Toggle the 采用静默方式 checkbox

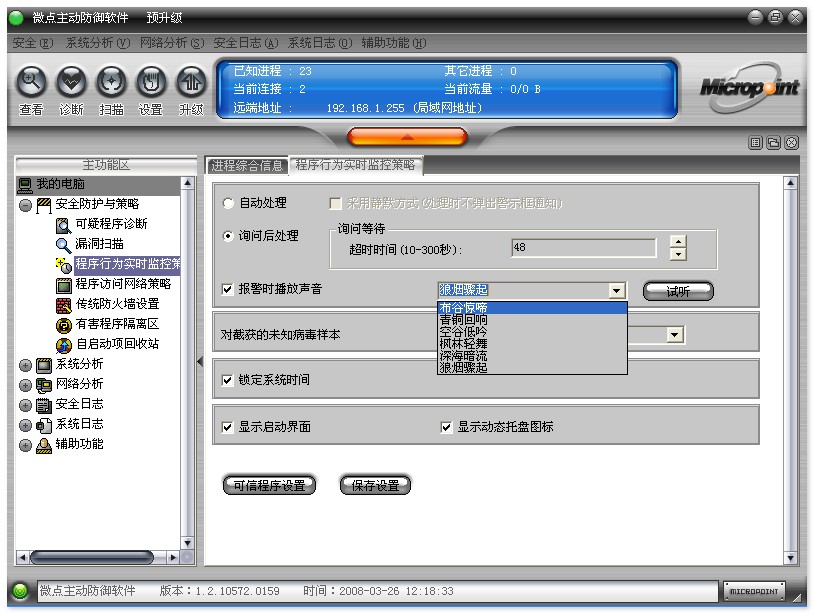(335, 203)
